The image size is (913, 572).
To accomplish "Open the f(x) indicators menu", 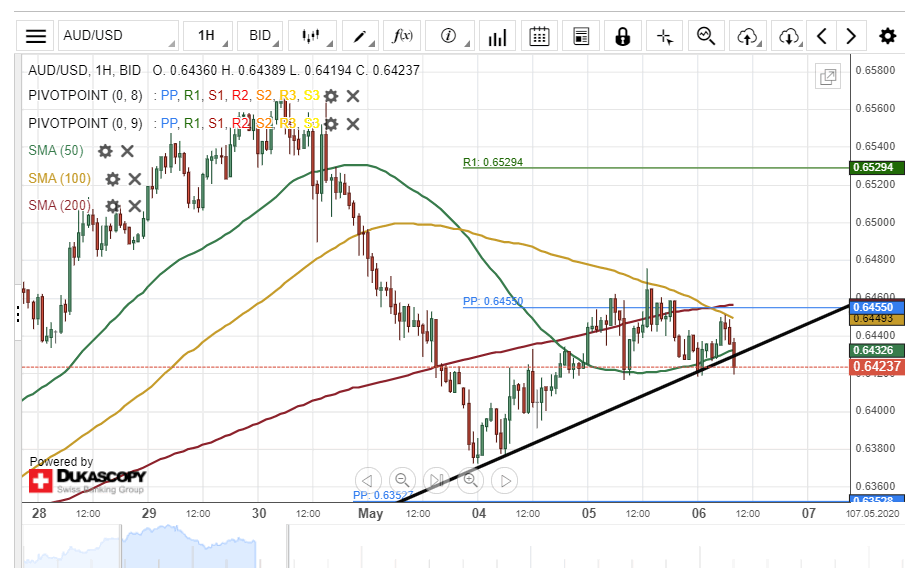I will point(402,36).
